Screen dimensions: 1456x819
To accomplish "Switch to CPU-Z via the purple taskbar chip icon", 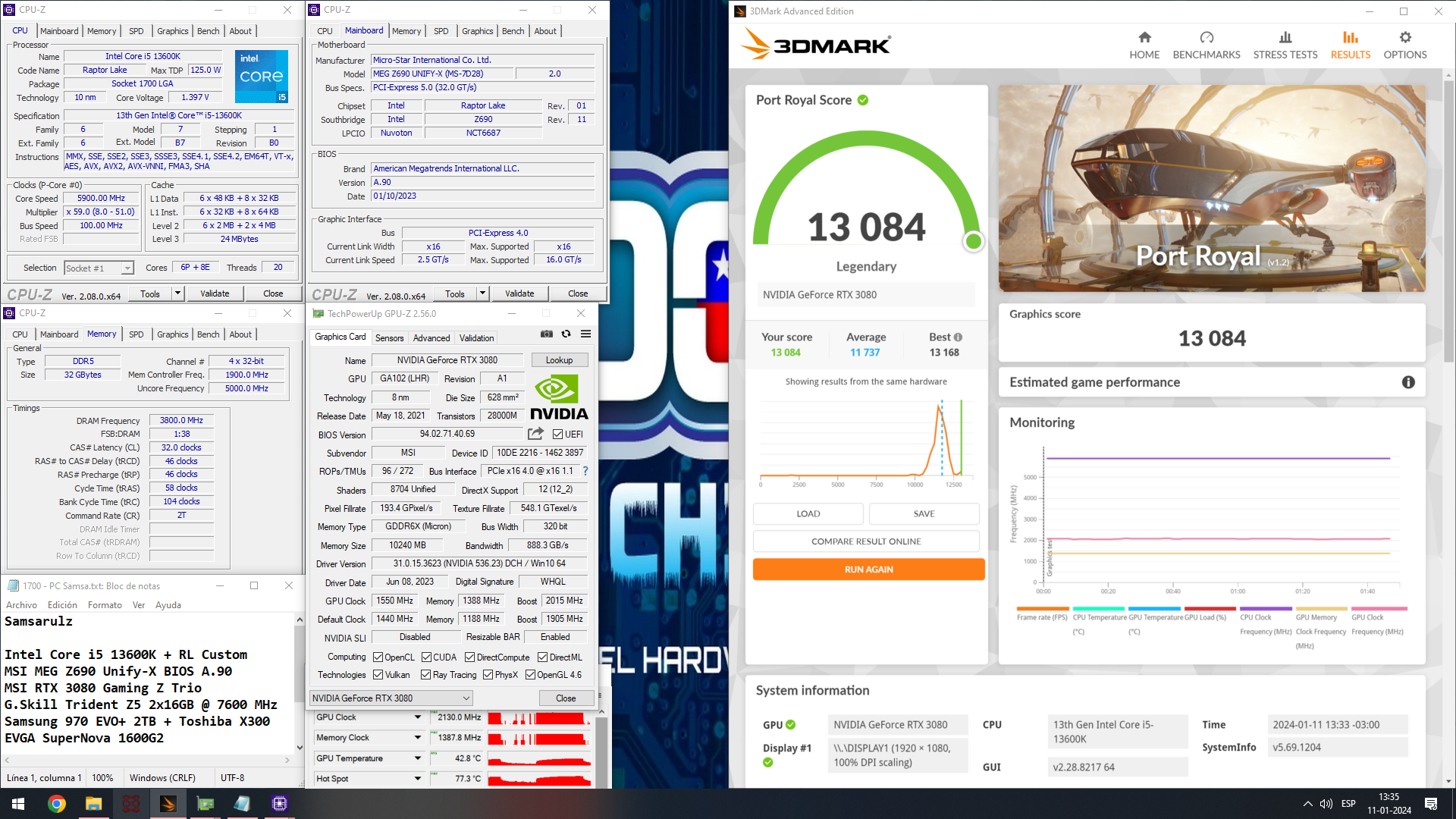I will 279,804.
